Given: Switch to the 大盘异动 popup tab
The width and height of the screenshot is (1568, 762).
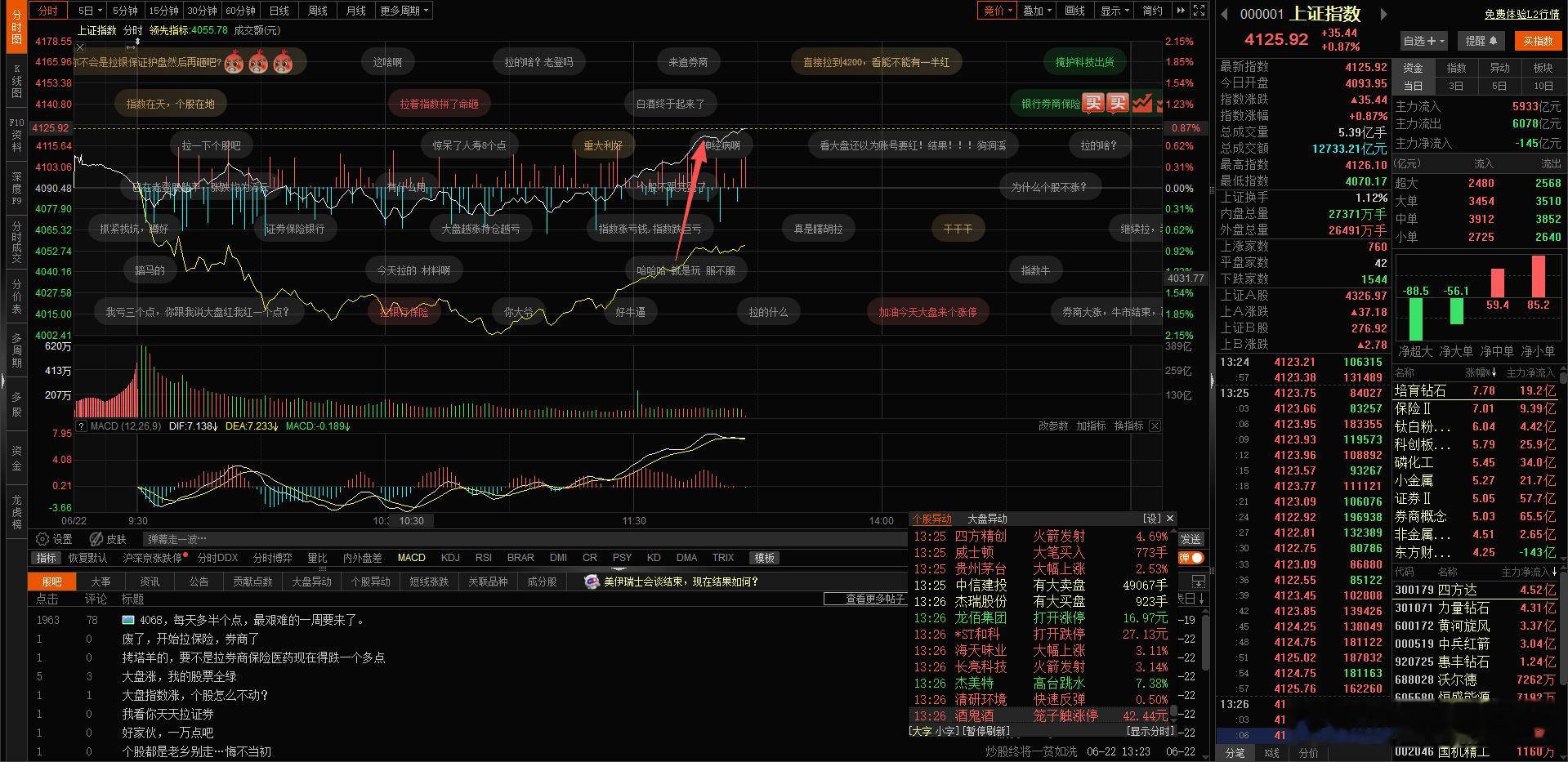Looking at the screenshot, I should coord(987,519).
